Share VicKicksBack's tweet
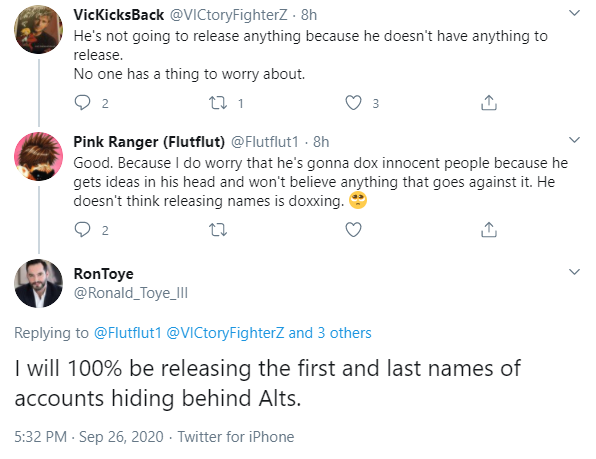596x459 pixels. pos(489,103)
